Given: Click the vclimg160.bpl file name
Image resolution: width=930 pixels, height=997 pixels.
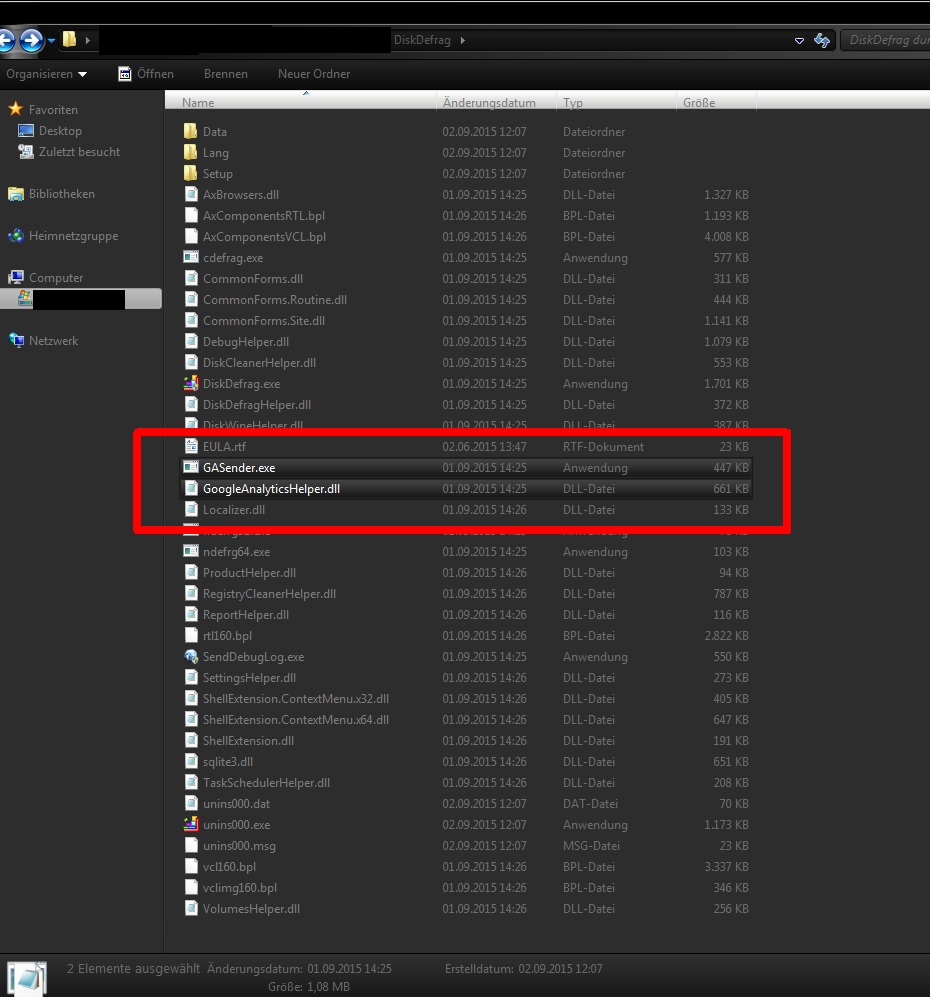Looking at the screenshot, I should 240,887.
